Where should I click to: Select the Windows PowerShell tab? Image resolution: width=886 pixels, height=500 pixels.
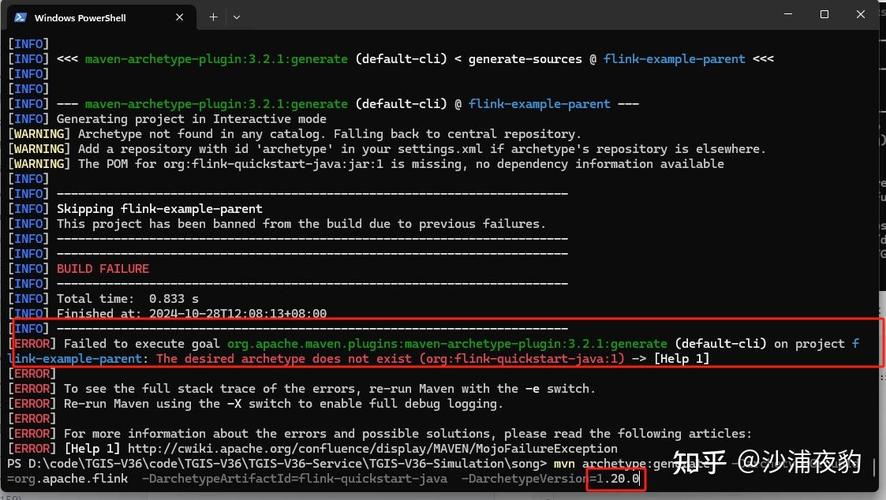tap(102, 18)
